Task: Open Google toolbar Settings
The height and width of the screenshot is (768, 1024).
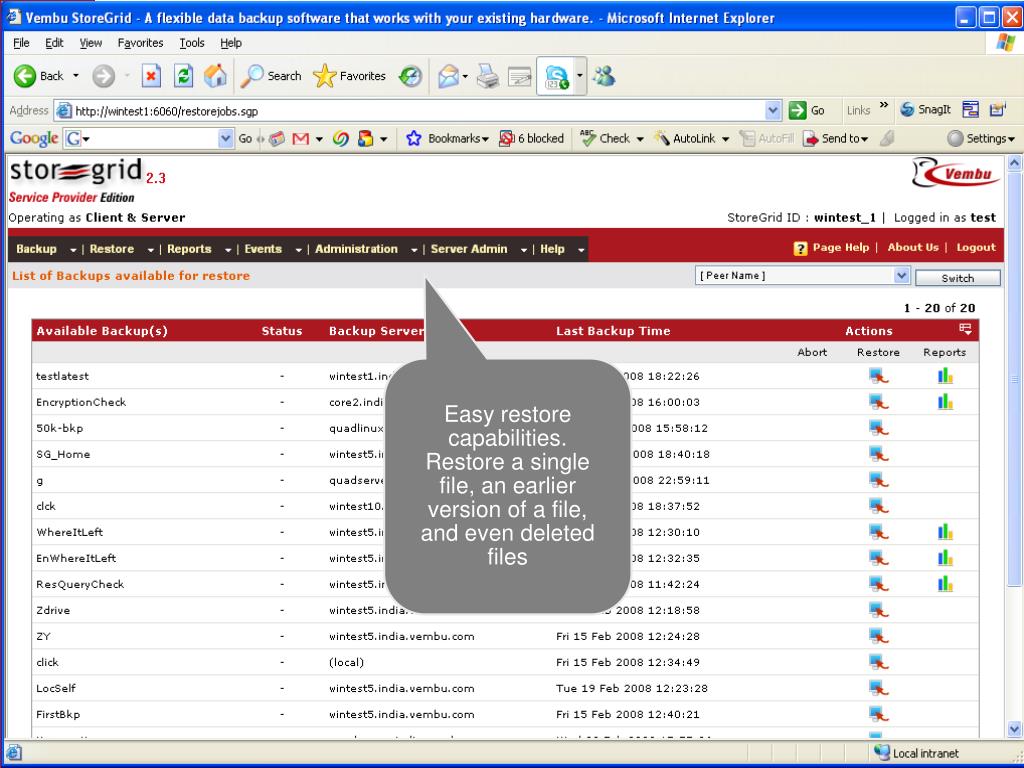Action: point(982,138)
